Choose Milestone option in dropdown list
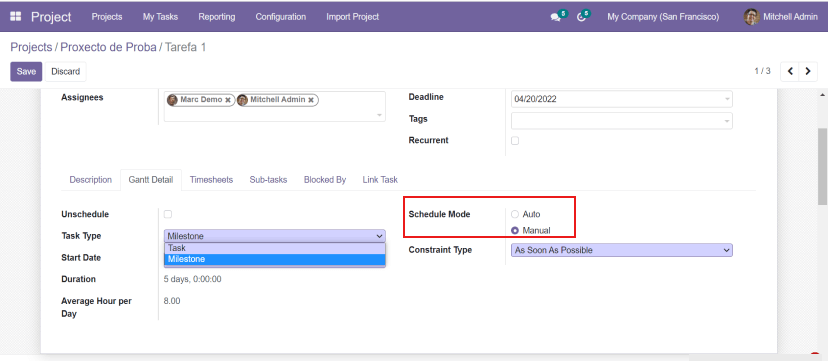This screenshot has height=361, width=828. click(x=275, y=259)
